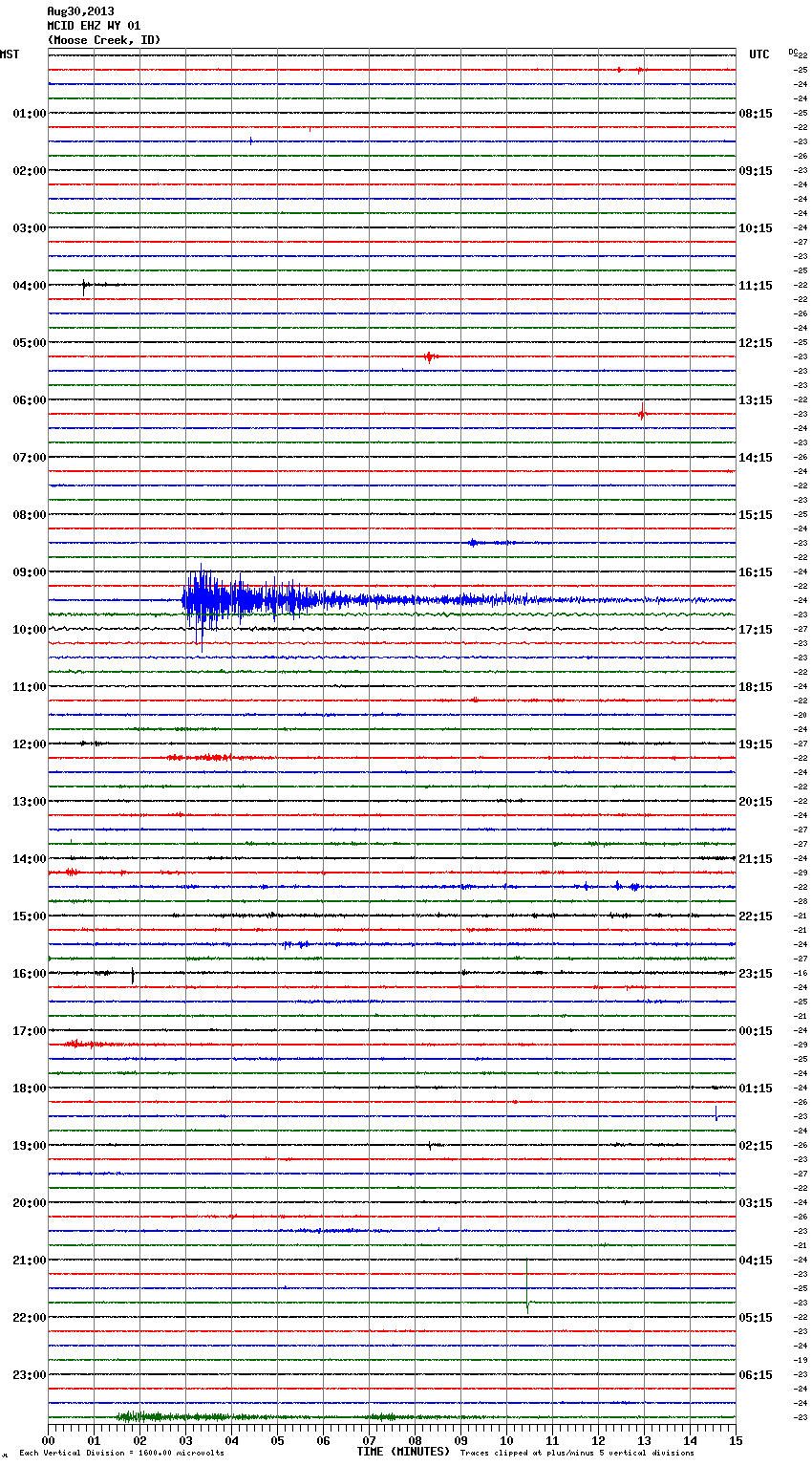The height and width of the screenshot is (1466, 812).
Task: Select the 03:00 MST row label
Action: [29, 228]
